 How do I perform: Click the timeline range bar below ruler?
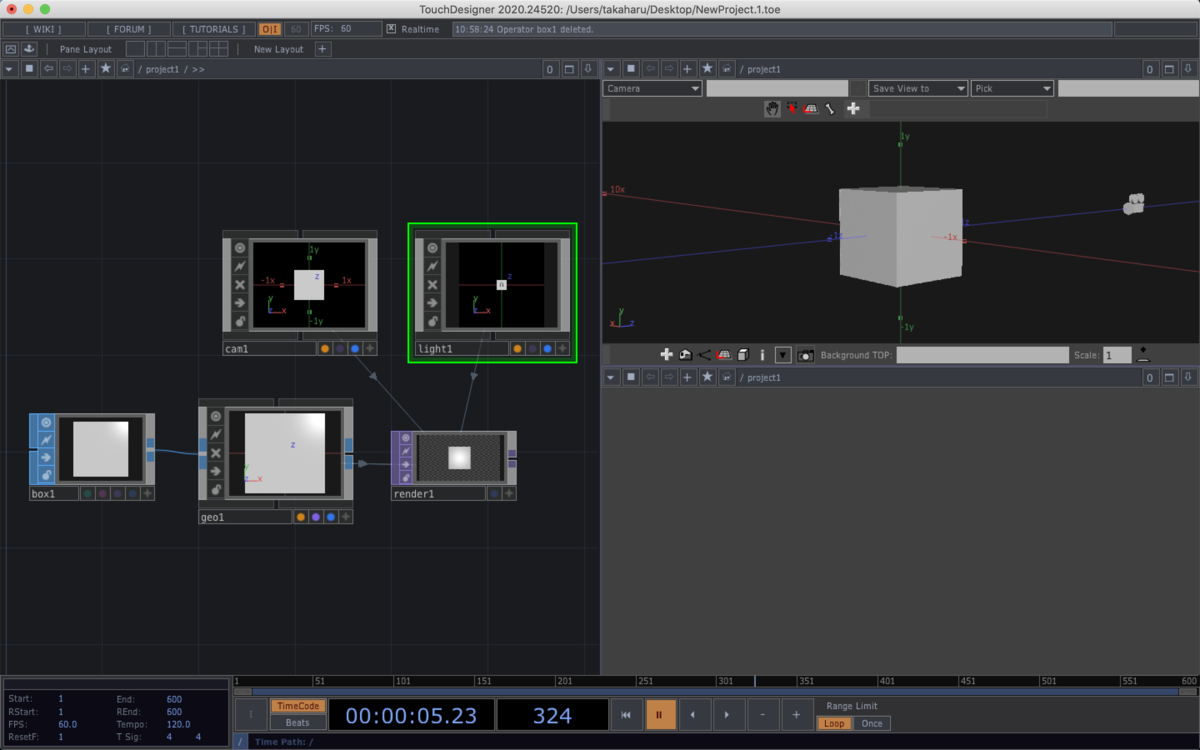coord(715,691)
